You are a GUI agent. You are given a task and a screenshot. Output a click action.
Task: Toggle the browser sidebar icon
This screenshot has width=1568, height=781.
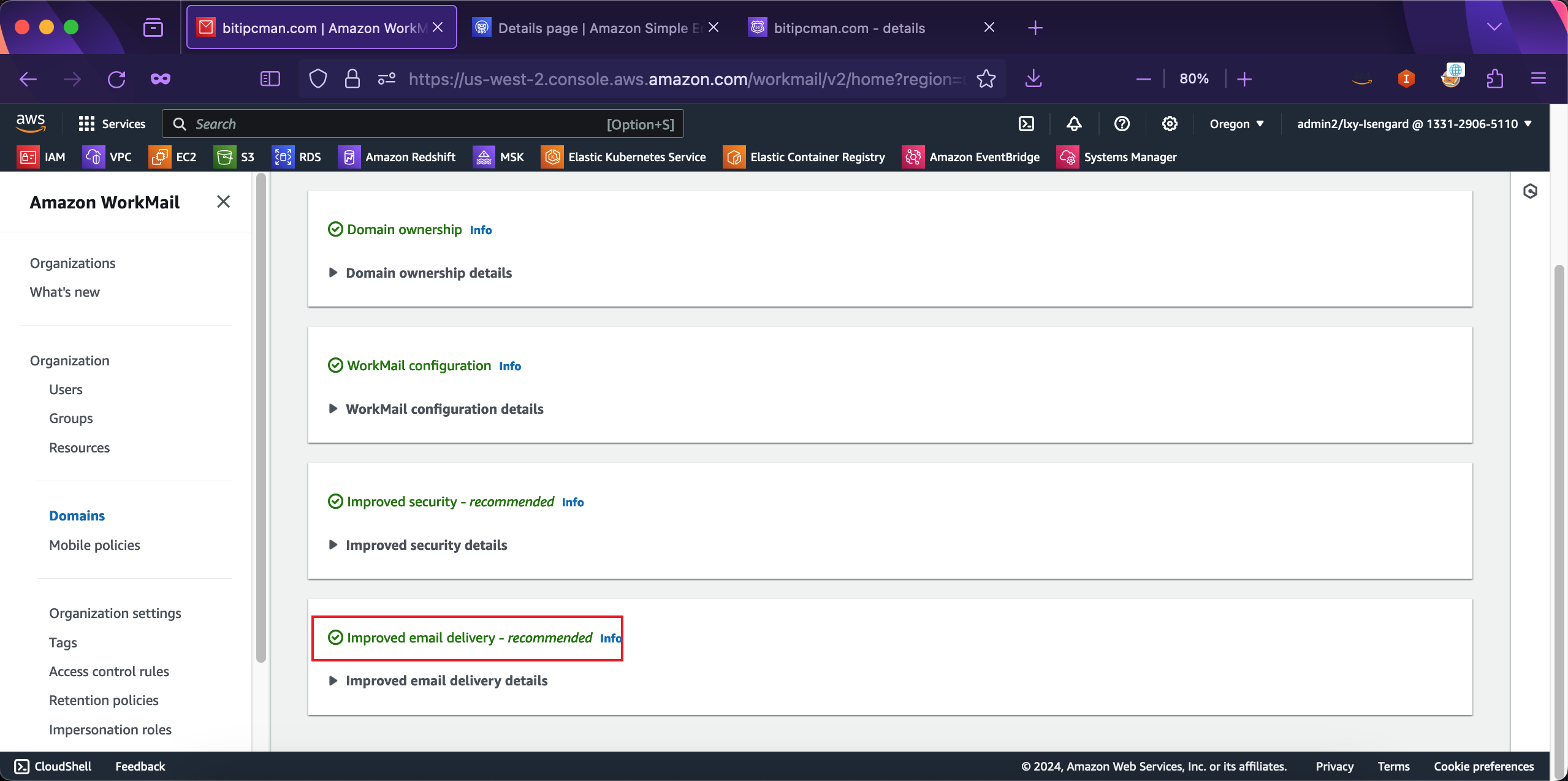(270, 78)
